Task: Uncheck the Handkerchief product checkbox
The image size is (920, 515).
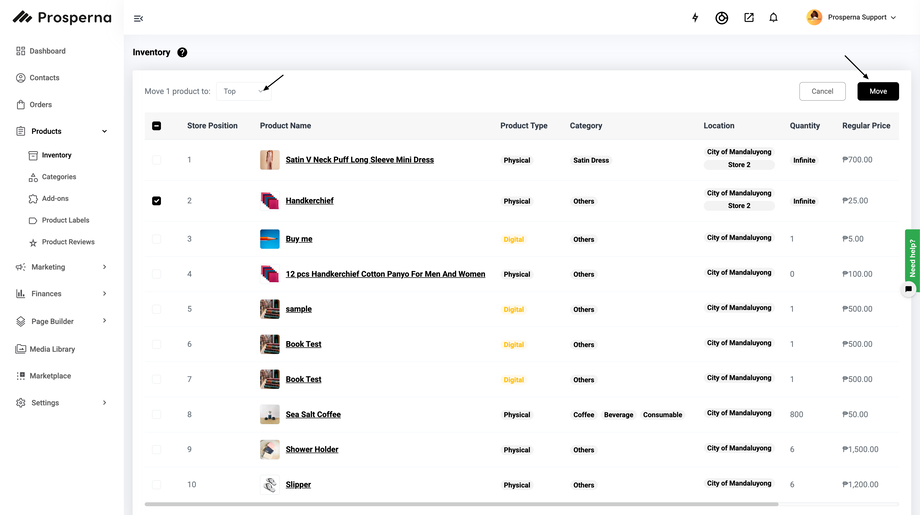Action: click(156, 201)
